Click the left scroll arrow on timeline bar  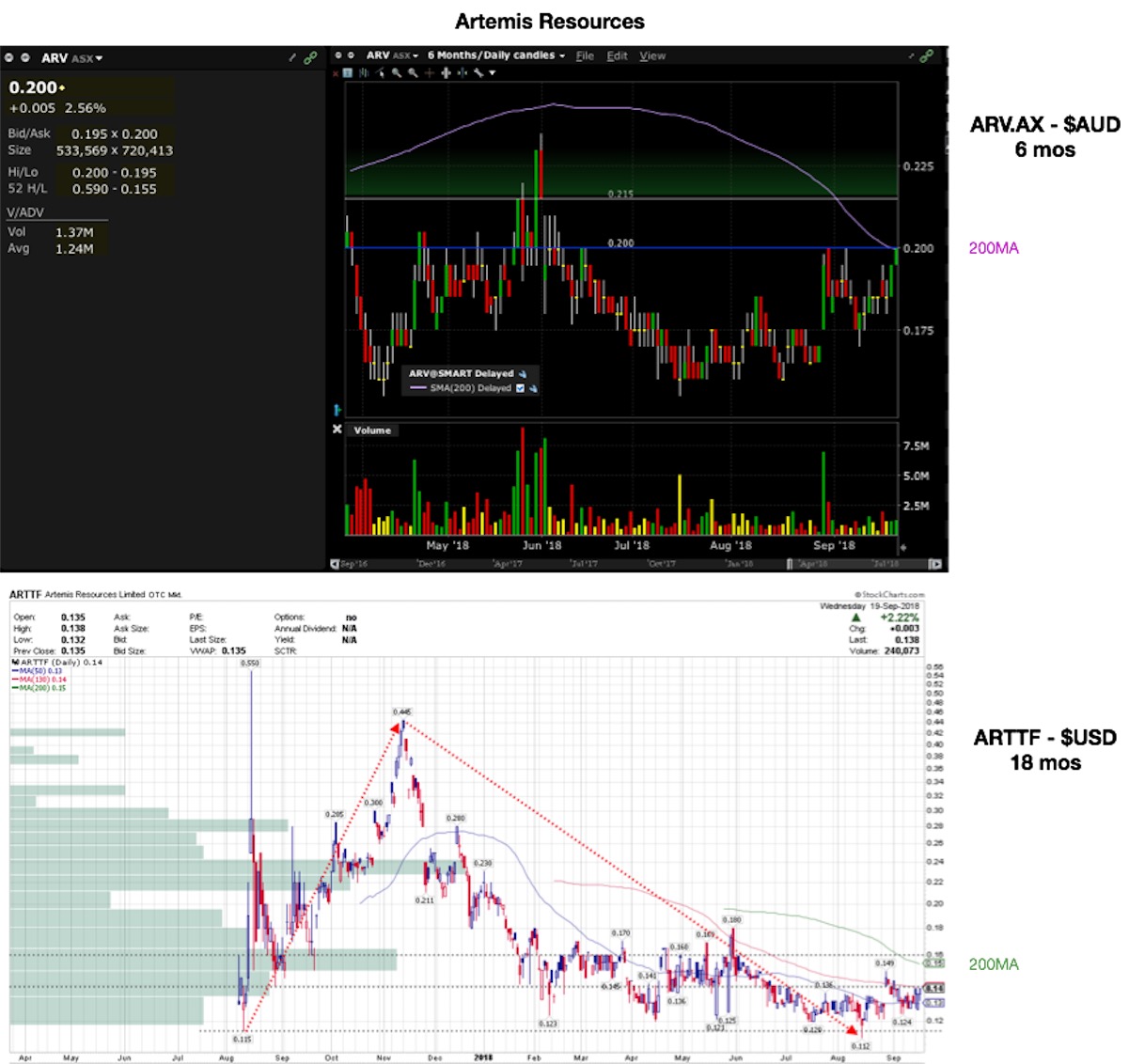point(334,564)
